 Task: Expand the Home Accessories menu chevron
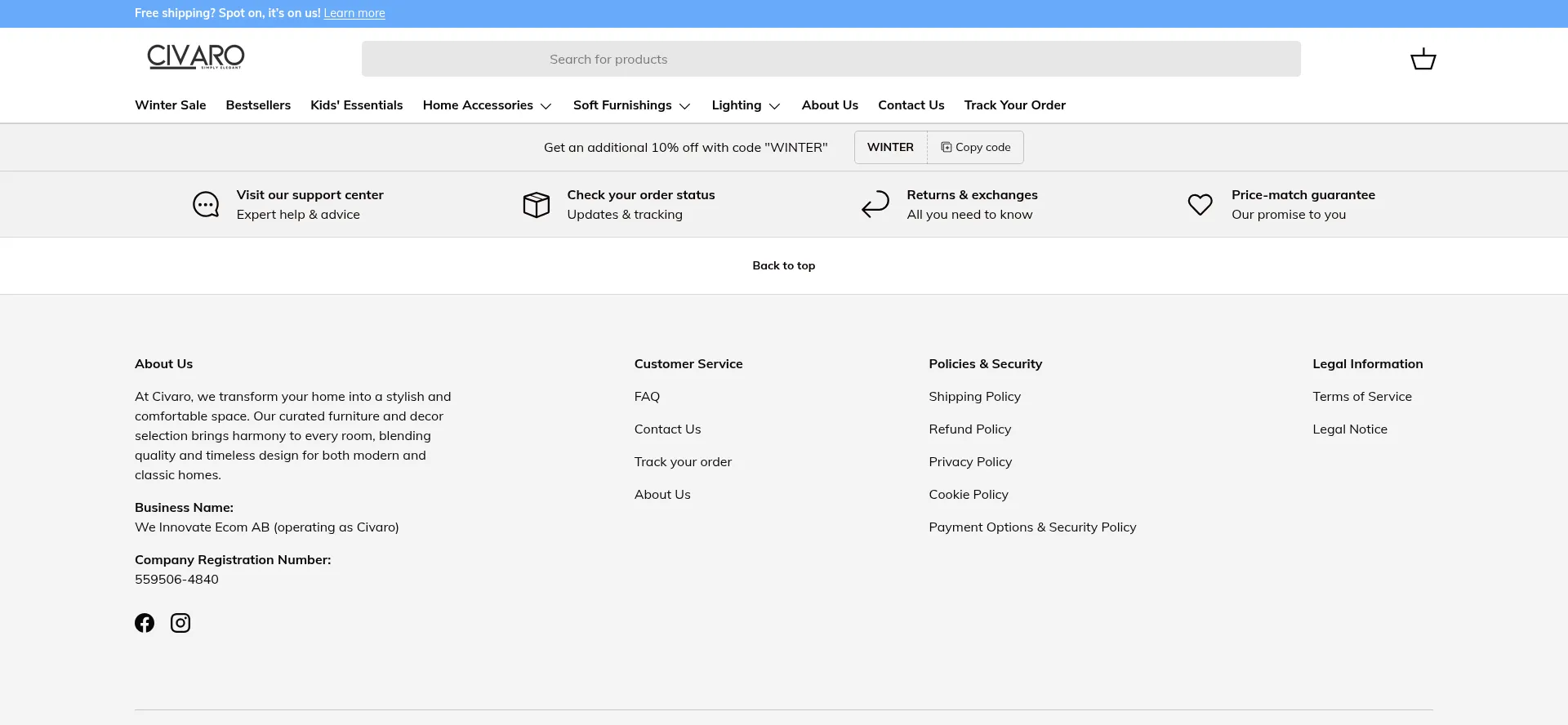coord(546,106)
